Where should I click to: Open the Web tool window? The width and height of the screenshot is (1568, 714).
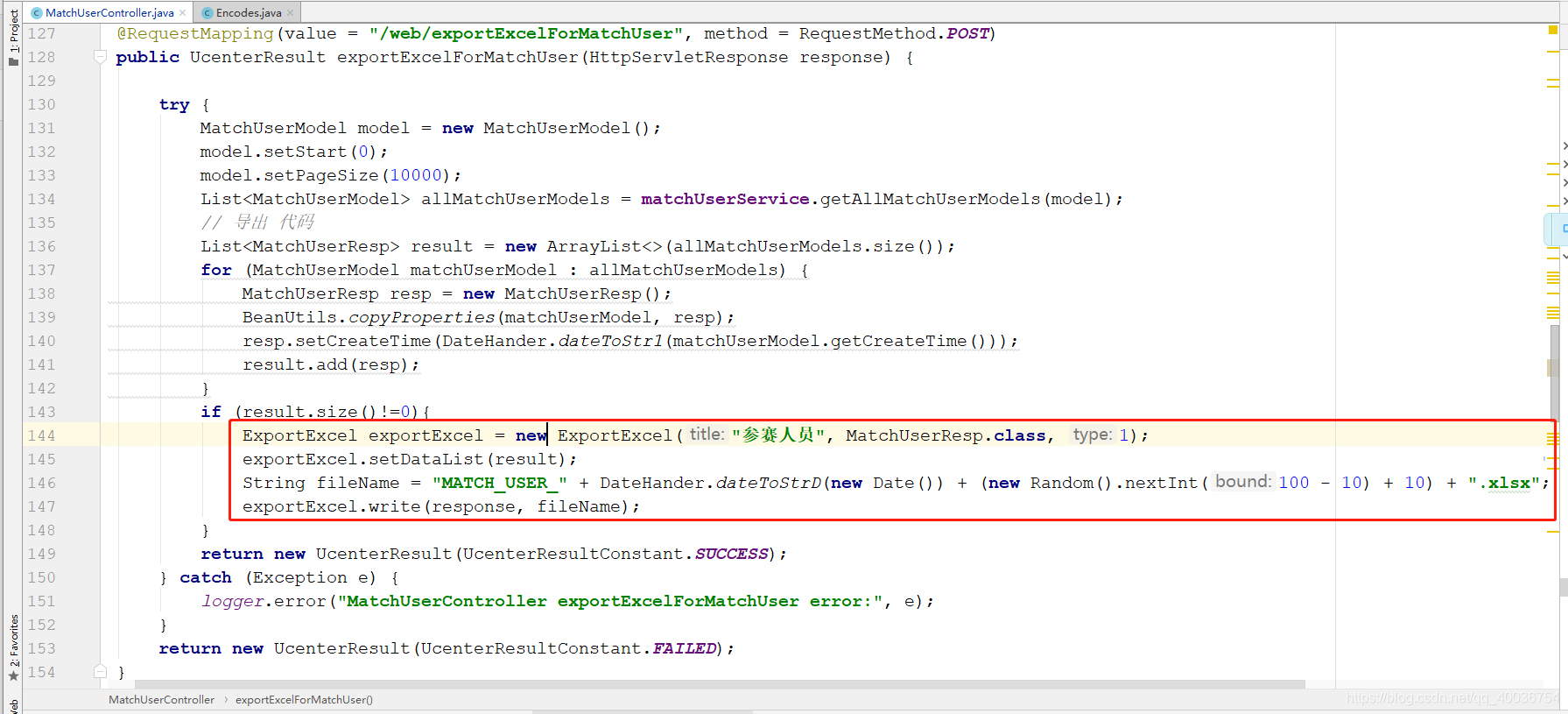pyautogui.click(x=13, y=706)
